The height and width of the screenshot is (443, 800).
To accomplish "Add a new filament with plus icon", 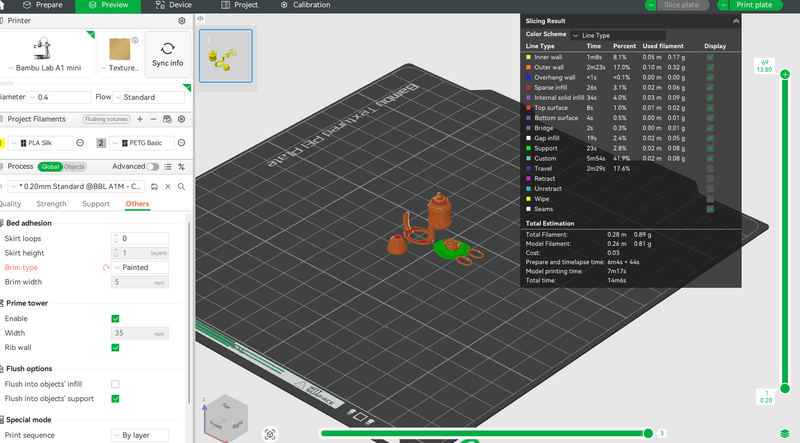I will pos(140,119).
